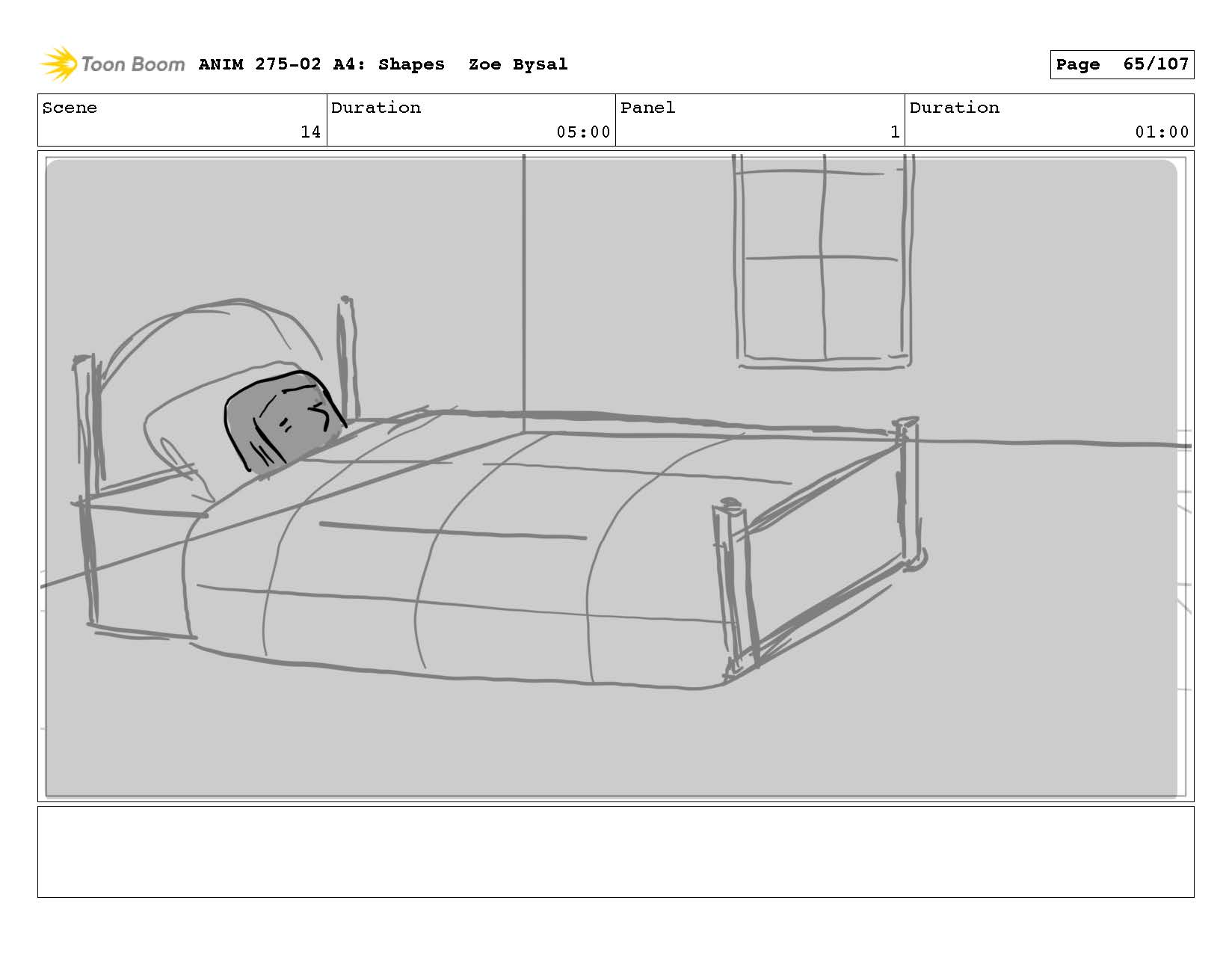This screenshot has width=1232, height=954.
Task: Click the project title ANIM 275-02 A4: Shapes
Action: pos(321,64)
